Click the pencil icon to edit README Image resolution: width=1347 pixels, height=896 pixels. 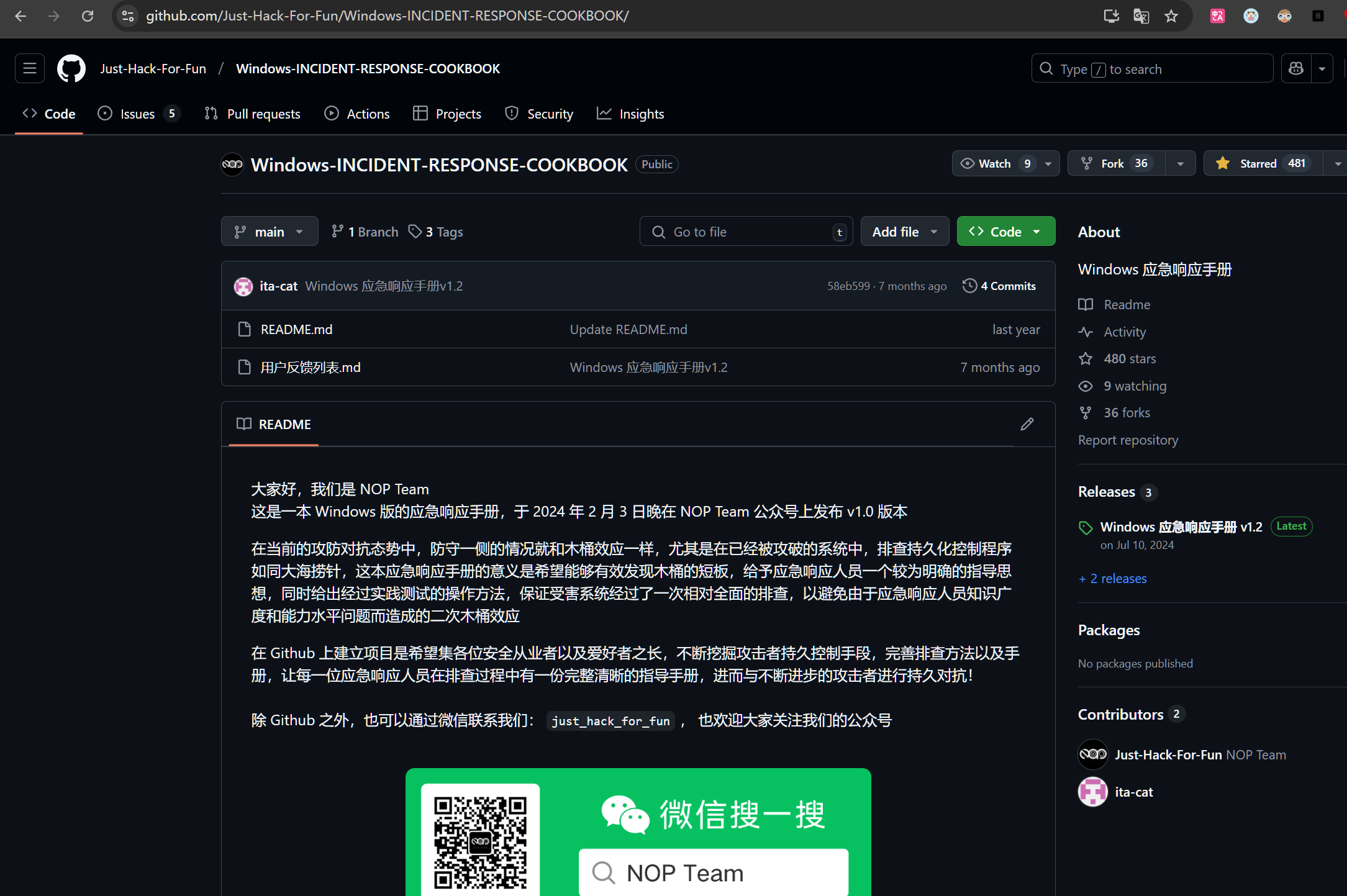click(x=1027, y=424)
